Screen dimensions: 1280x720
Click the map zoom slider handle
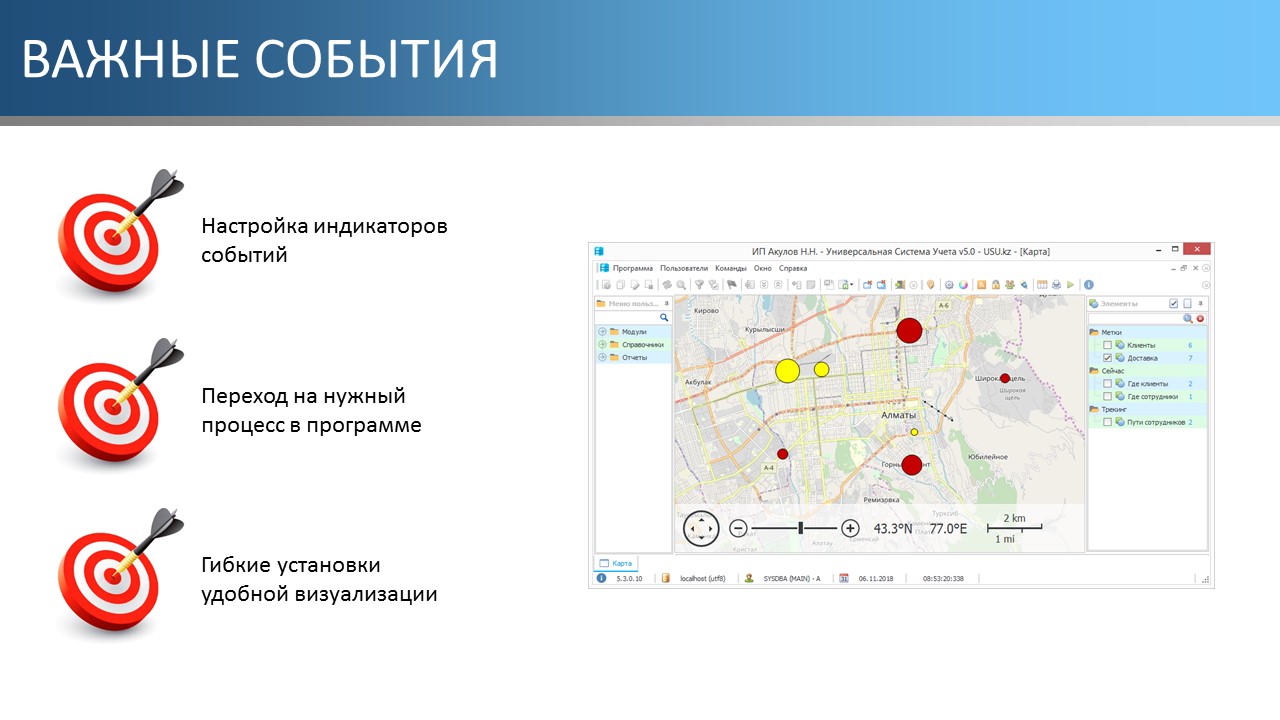801,528
